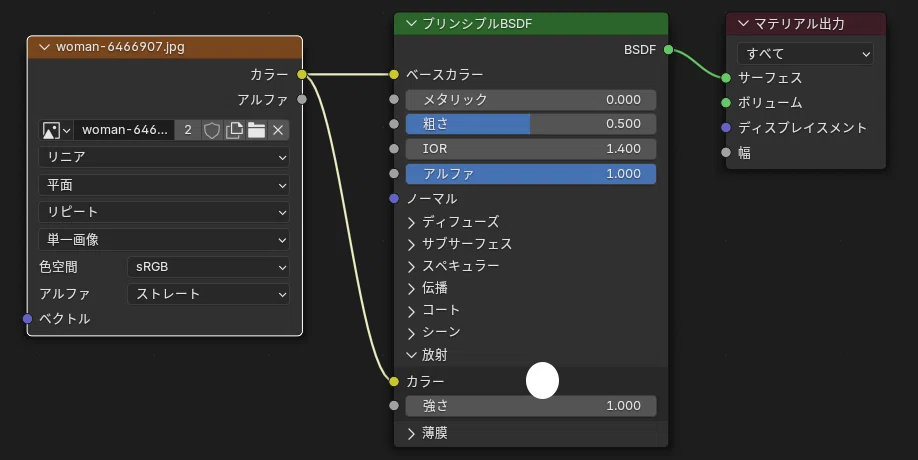The height and width of the screenshot is (460, 918).
Task: Click the サーフェス input socket
Action: [726, 77]
